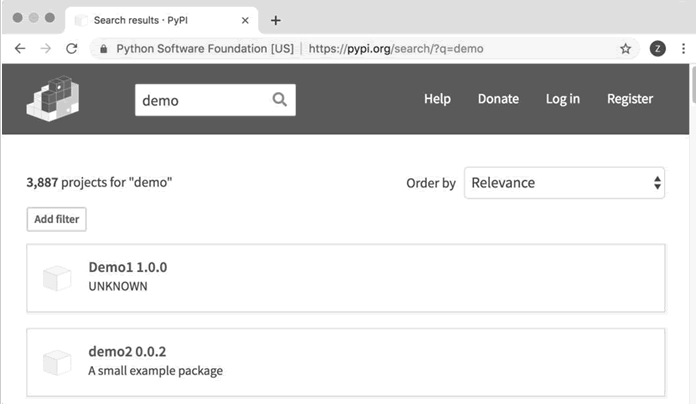Bookmark this page with the star icon
The height and width of the screenshot is (404, 696).
point(625,48)
